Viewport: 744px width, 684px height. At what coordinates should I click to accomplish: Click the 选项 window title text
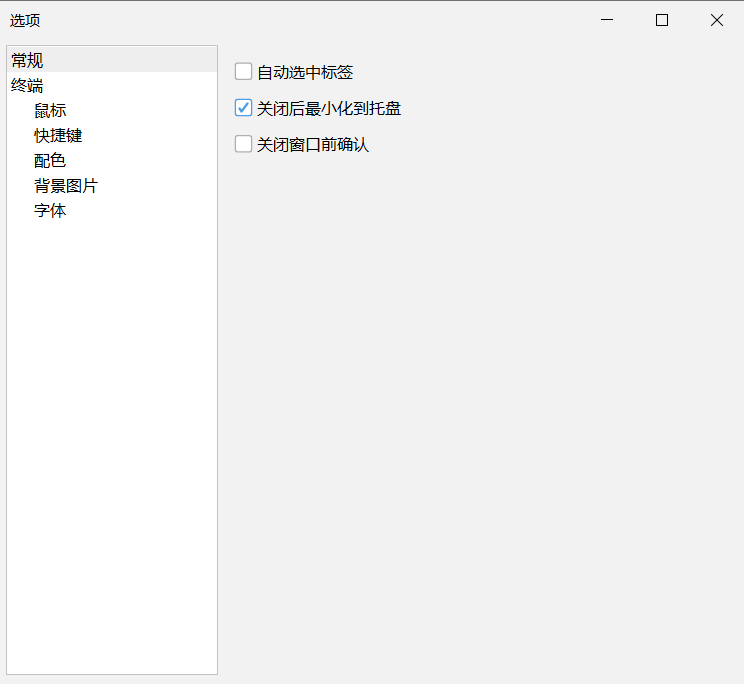[x=26, y=20]
